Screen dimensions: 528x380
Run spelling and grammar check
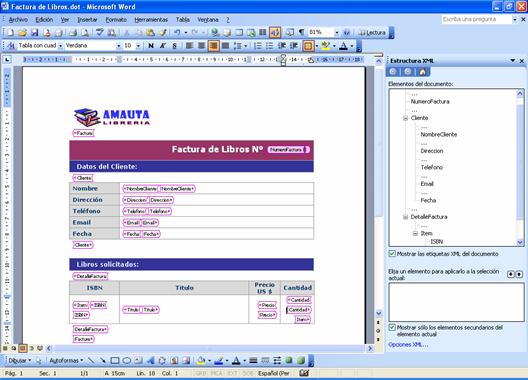pyautogui.click(x=100, y=33)
